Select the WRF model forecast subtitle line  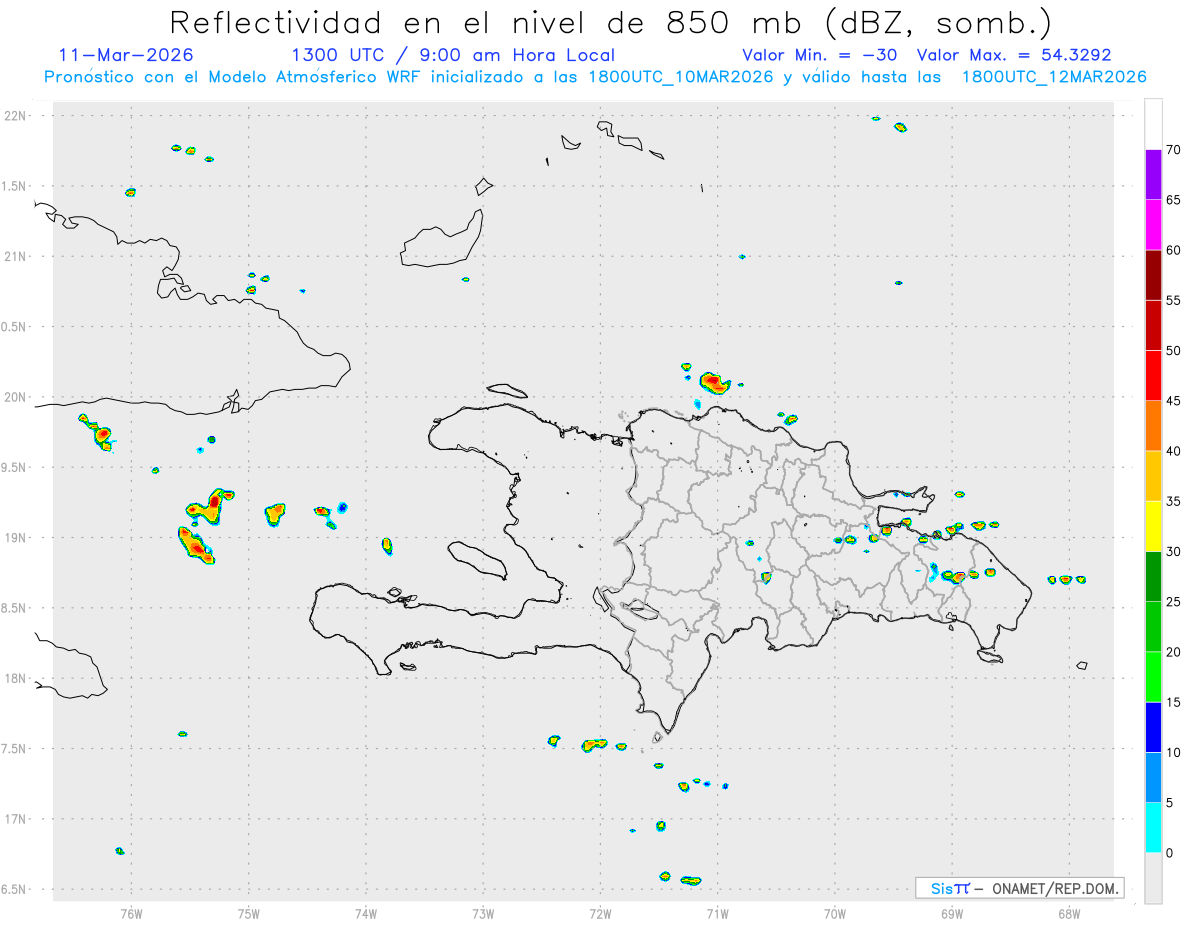(595, 77)
